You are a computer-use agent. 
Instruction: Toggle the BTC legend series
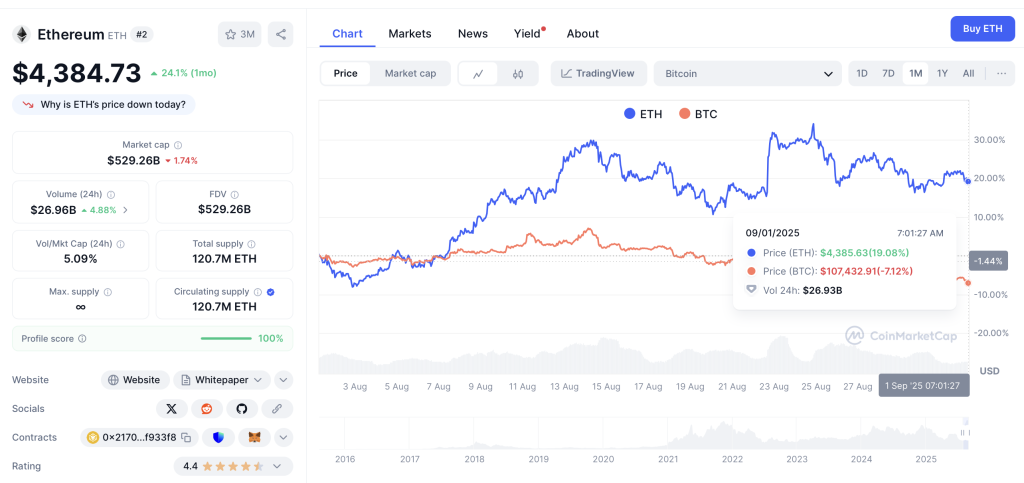pyautogui.click(x=698, y=114)
